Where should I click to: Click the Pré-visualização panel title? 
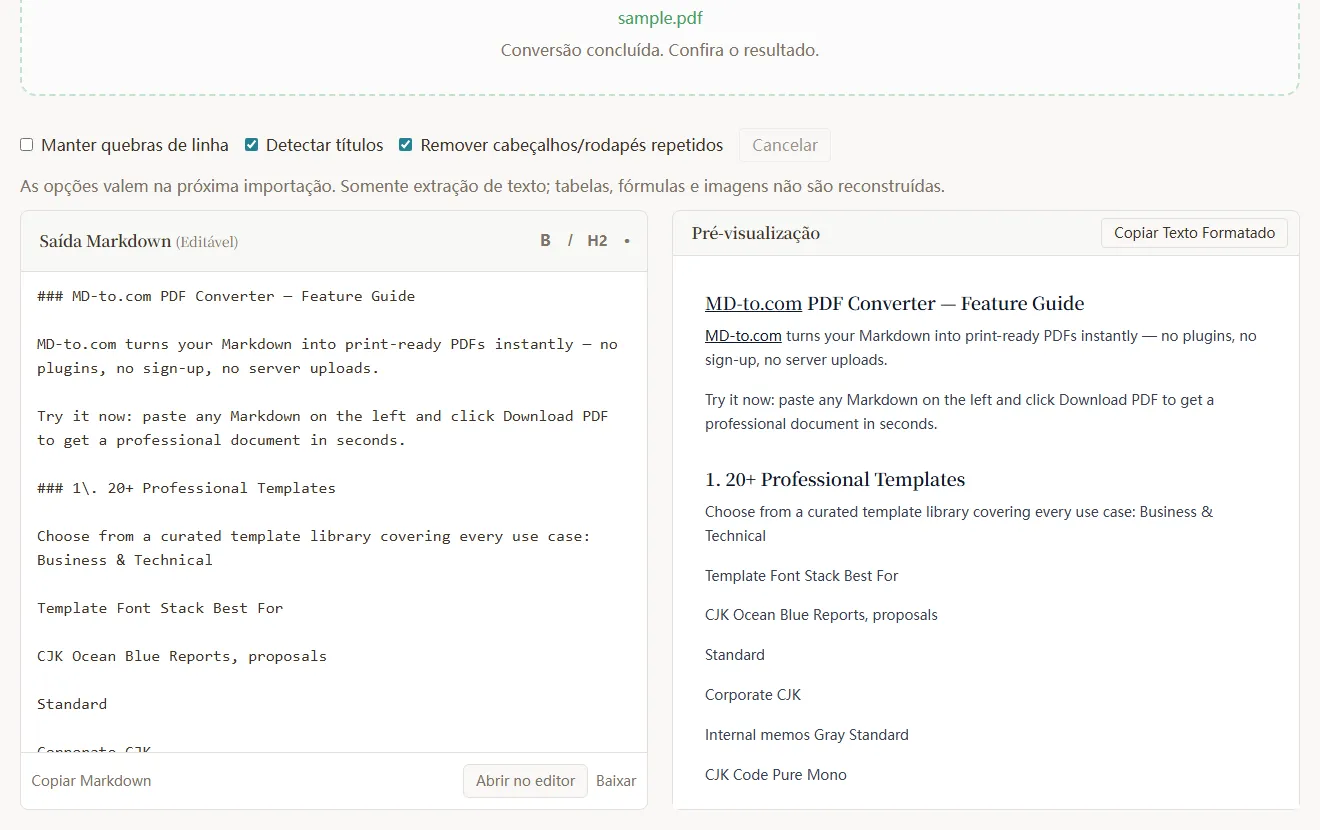(x=756, y=233)
